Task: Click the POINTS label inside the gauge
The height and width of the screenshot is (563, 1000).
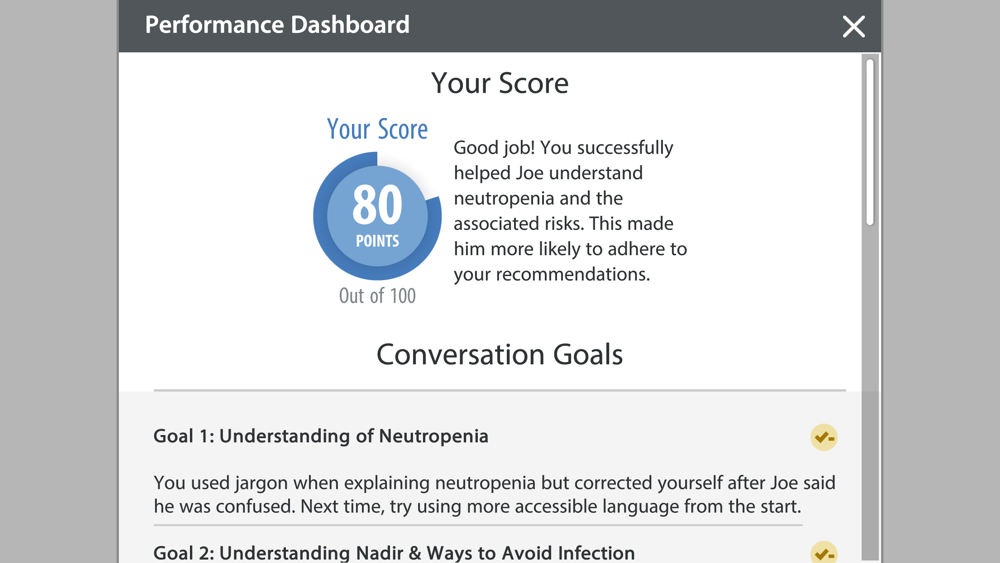Action: point(378,241)
